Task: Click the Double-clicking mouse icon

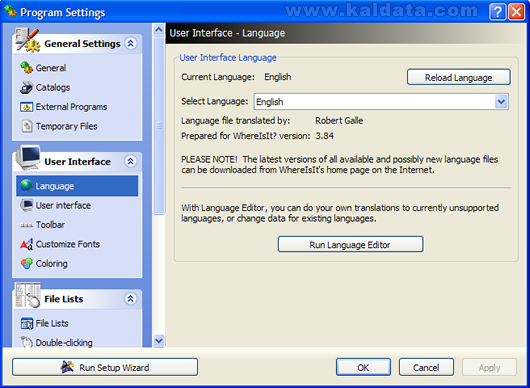Action: [x=26, y=342]
